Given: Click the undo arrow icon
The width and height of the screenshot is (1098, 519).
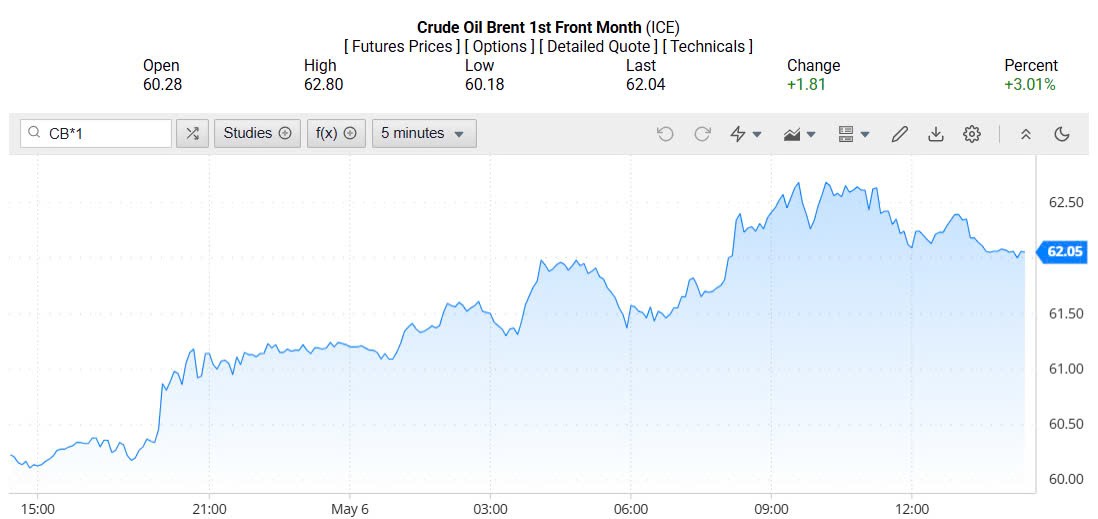Looking at the screenshot, I should click(x=665, y=134).
